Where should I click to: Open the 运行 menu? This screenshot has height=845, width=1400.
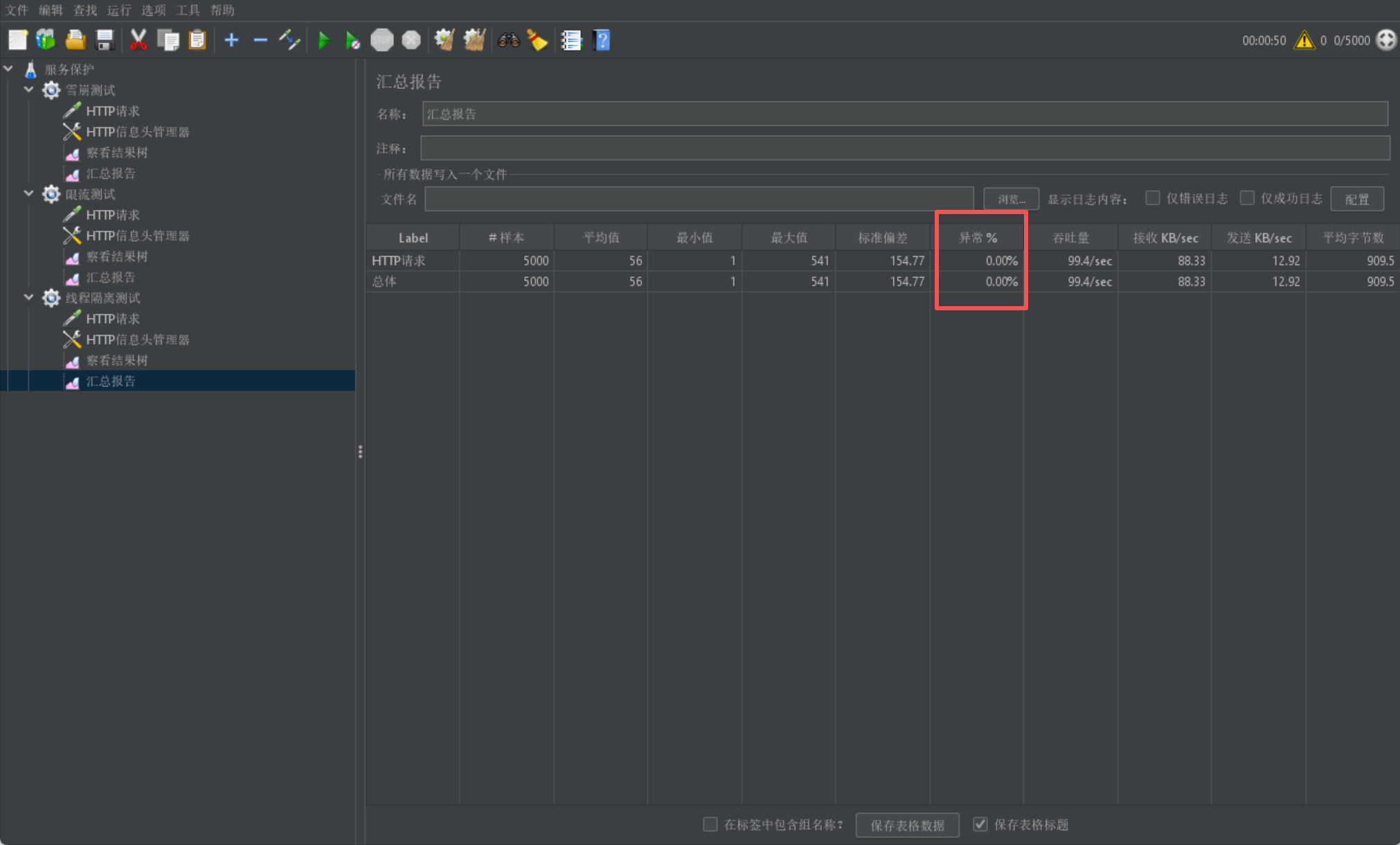point(118,10)
